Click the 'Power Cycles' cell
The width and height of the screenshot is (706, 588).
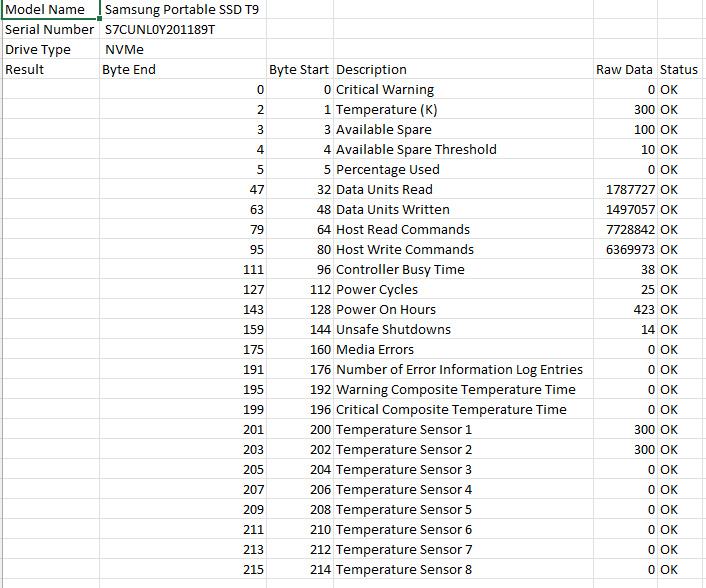[x=463, y=289]
